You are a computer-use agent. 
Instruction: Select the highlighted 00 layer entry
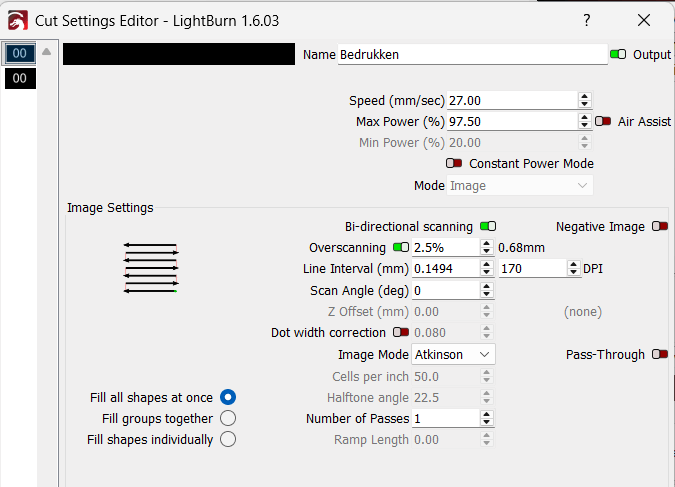pyautogui.click(x=19, y=53)
